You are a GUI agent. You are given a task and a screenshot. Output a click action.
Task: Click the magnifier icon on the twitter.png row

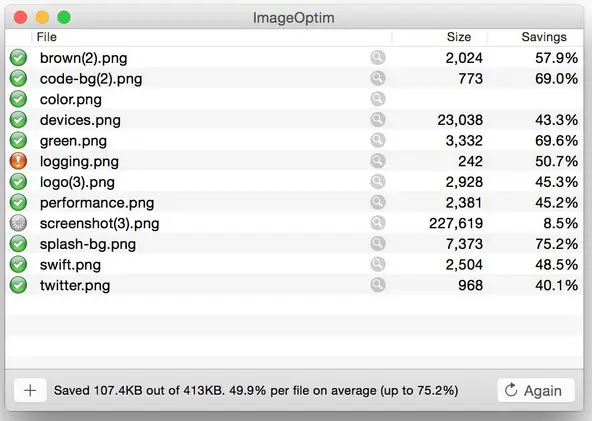coord(378,285)
